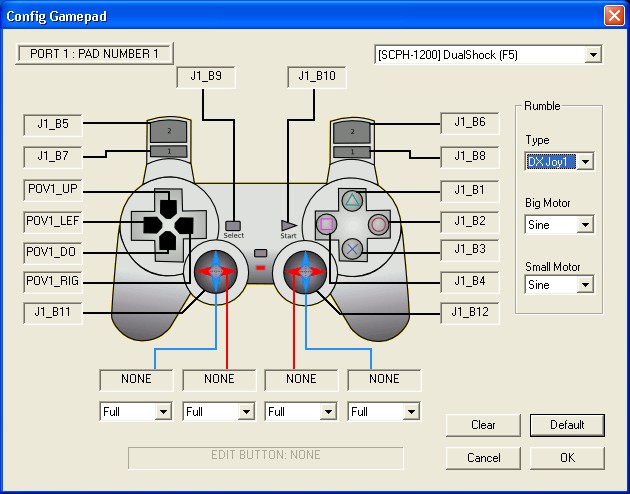Click the right analog stick on gamepad
Screen dimensions: 630x494
305,271
